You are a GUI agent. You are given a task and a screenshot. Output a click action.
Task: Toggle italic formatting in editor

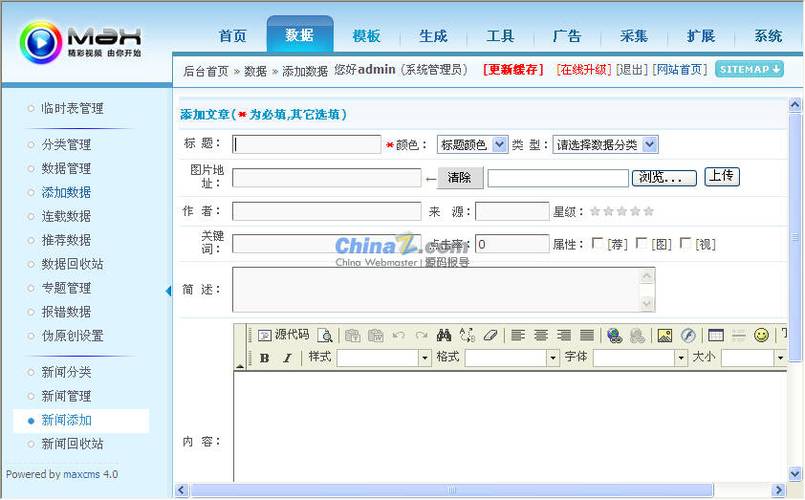[x=288, y=358]
